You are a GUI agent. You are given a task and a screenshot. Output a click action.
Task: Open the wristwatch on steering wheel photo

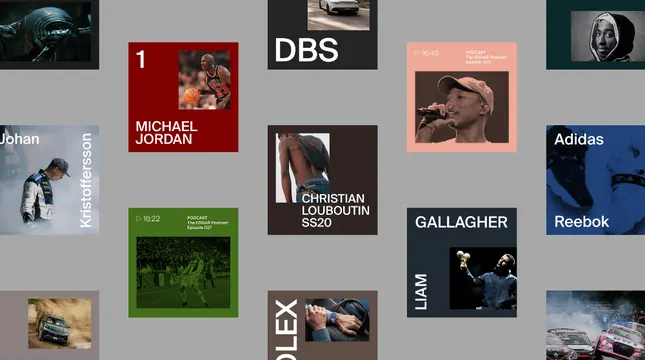[337, 320]
